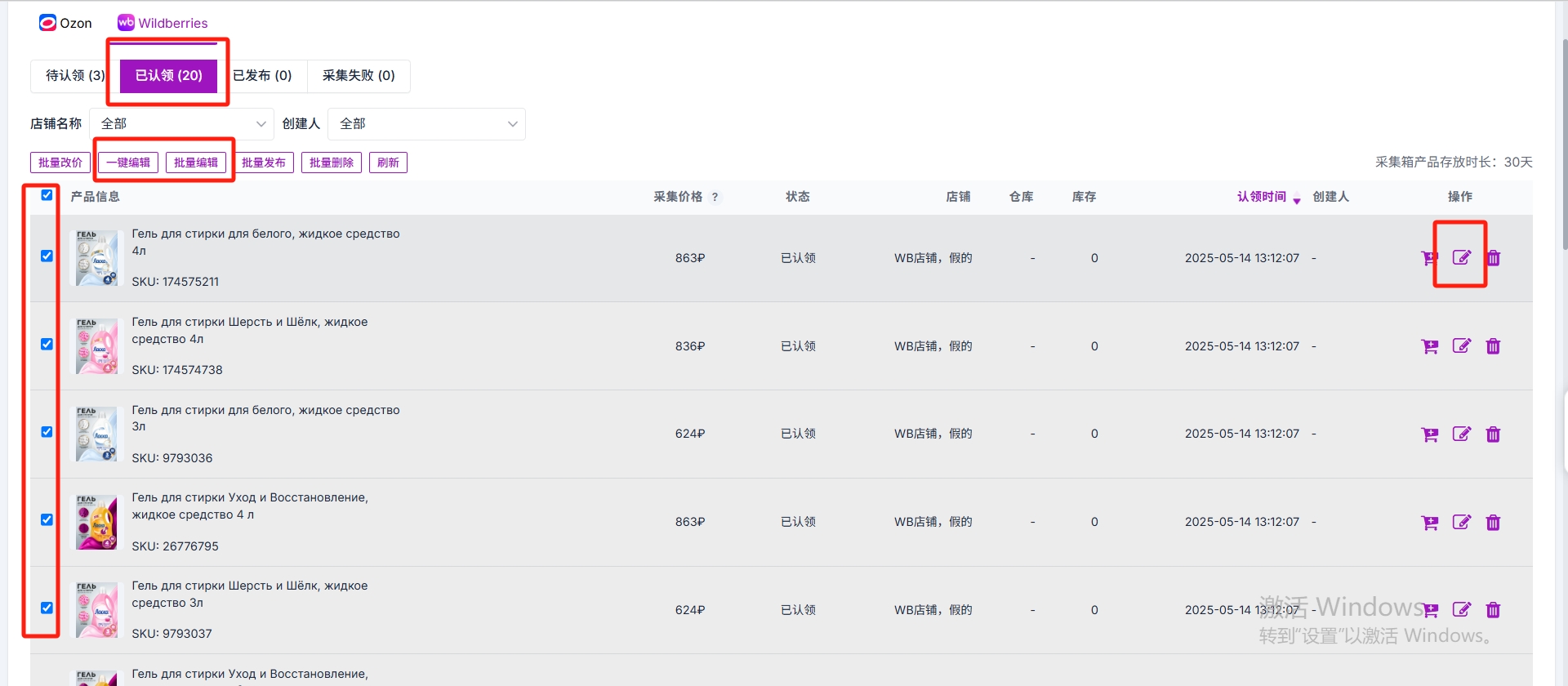The width and height of the screenshot is (1568, 686).
Task: Click the 'SKU: 26776795' text
Action: click(x=176, y=546)
